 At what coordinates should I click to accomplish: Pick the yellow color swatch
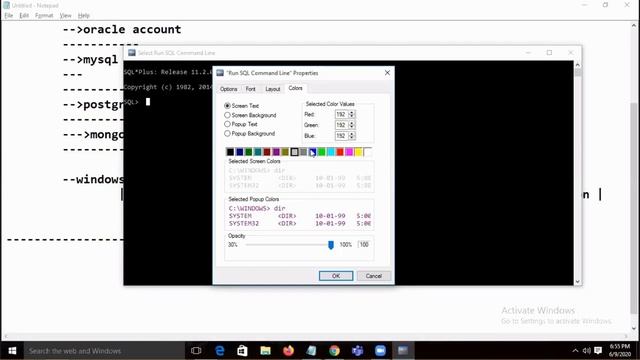click(x=358, y=152)
